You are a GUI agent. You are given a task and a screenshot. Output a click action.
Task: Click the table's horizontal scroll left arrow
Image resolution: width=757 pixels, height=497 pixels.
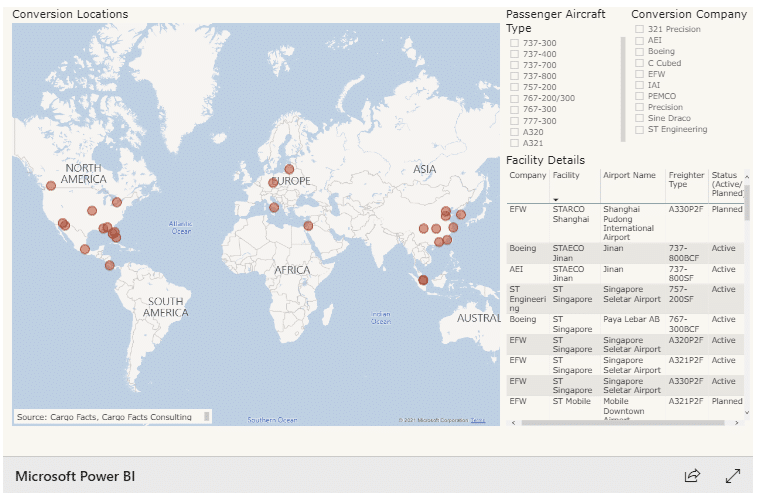pyautogui.click(x=513, y=423)
